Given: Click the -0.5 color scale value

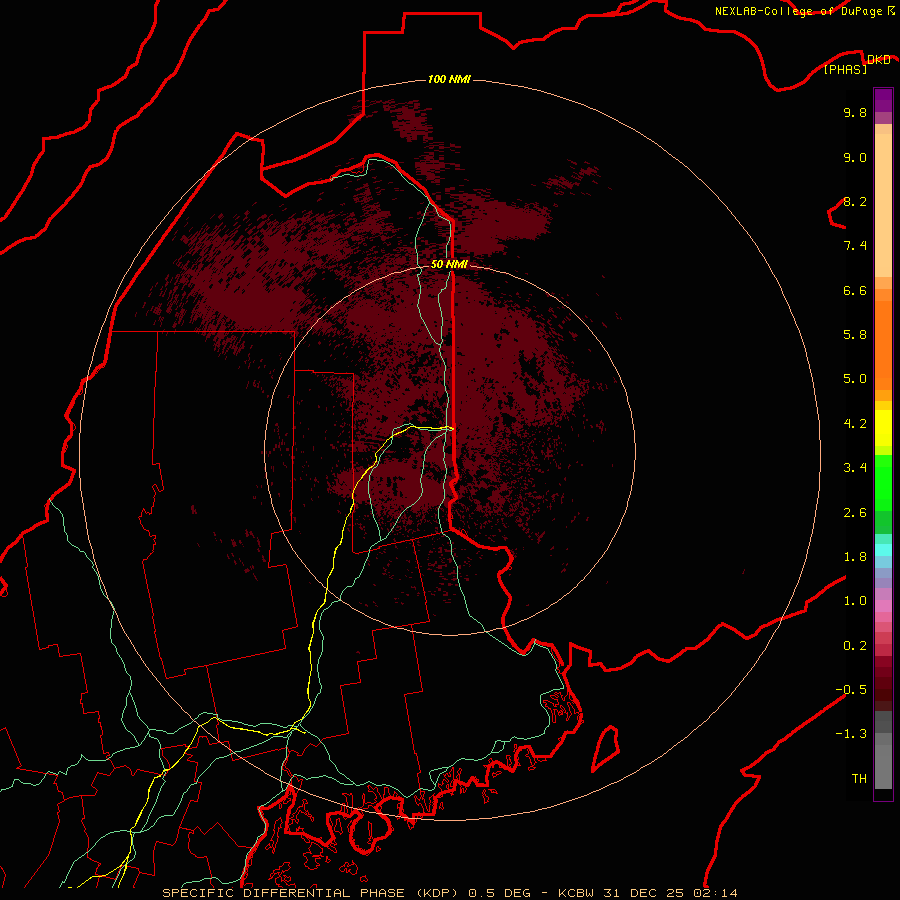Looking at the screenshot, I should click(x=851, y=690).
